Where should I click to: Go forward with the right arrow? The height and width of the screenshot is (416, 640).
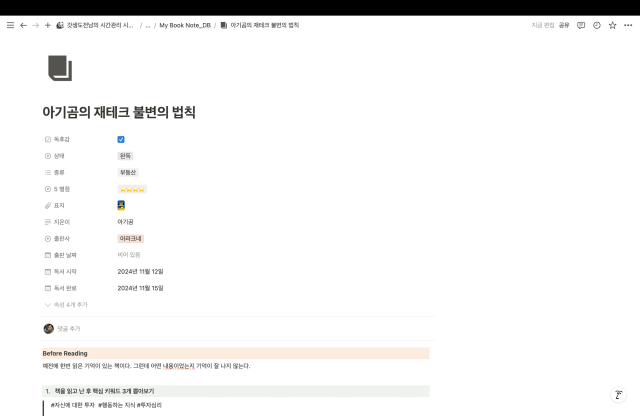(x=36, y=25)
